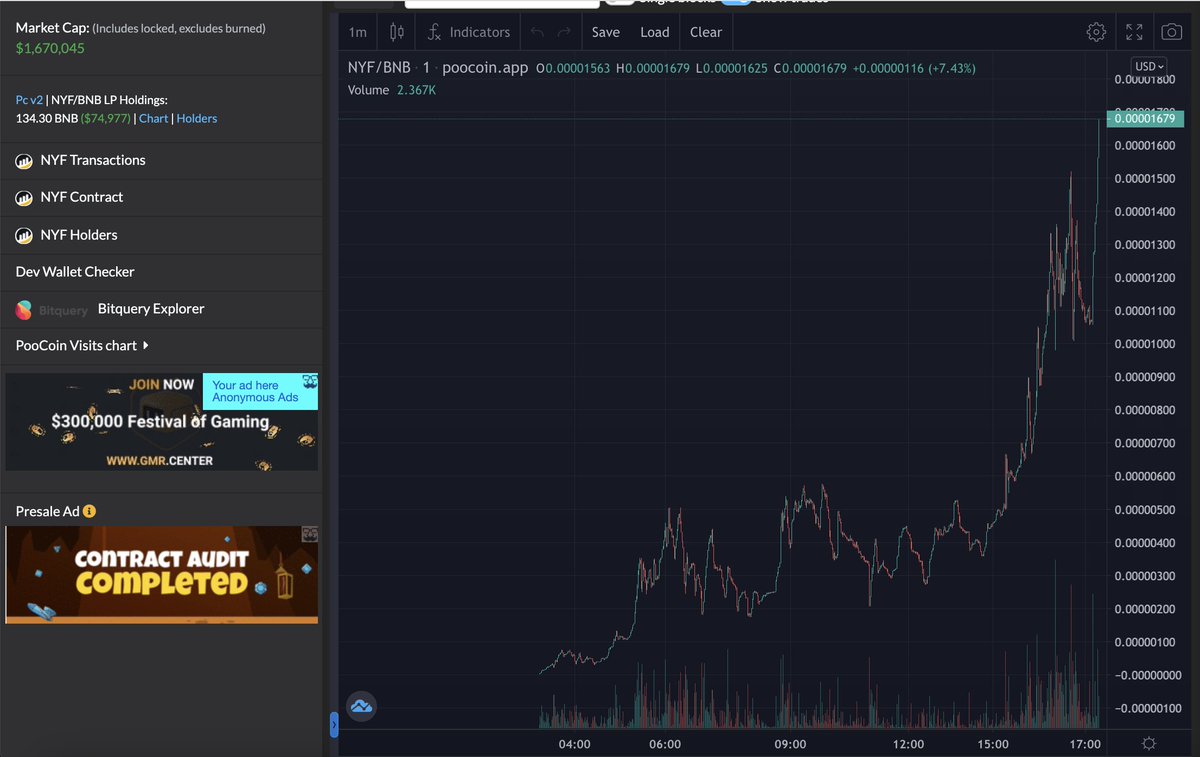Open the Indicators dialog
Viewport: 1200px width, 757px height.
click(468, 32)
